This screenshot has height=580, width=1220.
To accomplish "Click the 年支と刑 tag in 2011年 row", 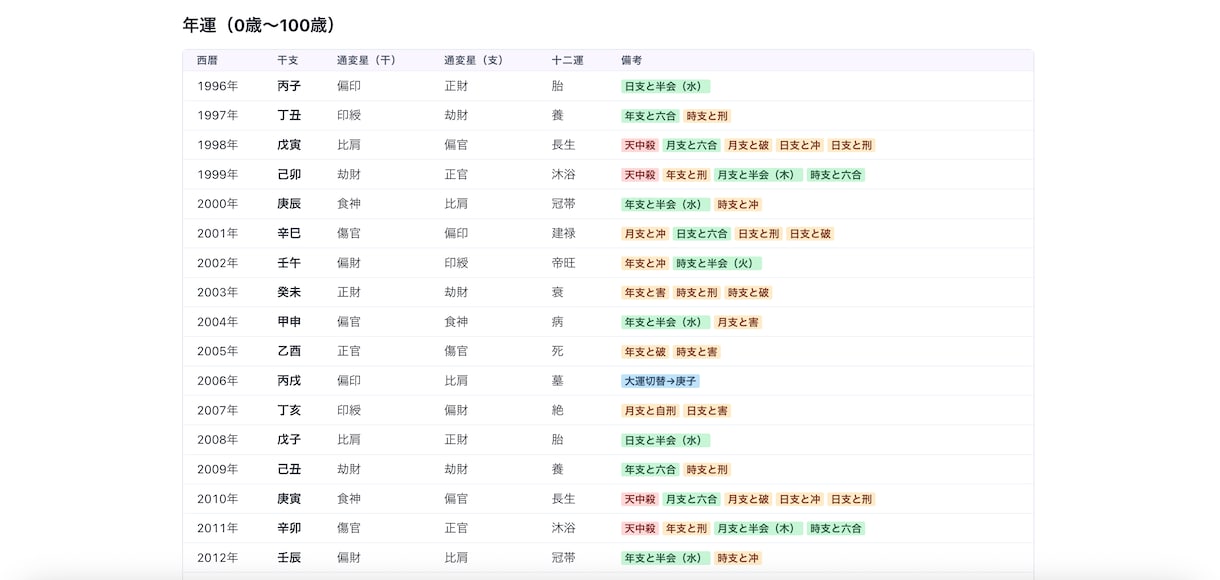I will point(686,529).
